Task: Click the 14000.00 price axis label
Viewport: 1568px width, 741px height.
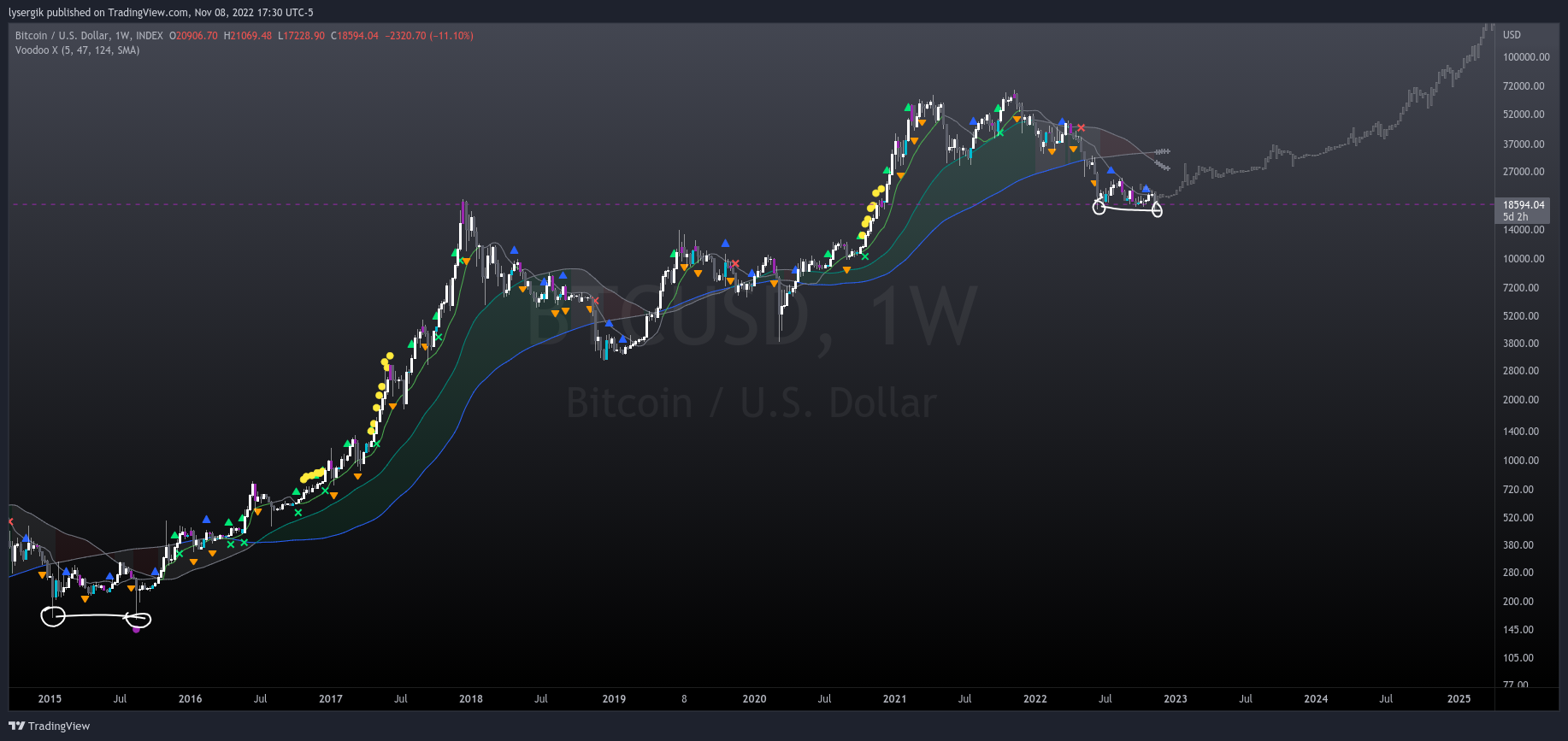Action: pos(1524,230)
